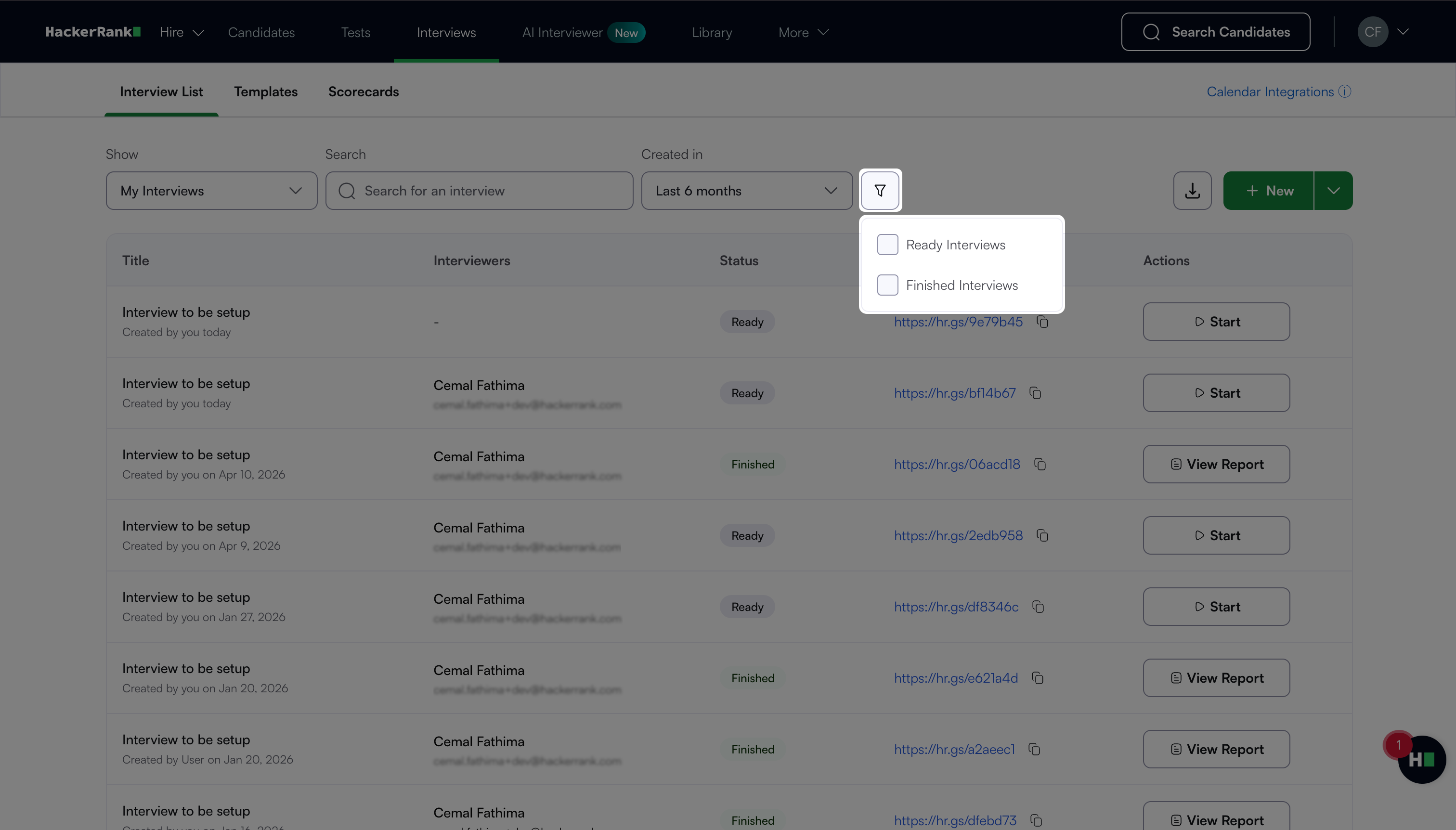This screenshot has width=1456, height=830.
Task: Click the Calendar Integrations info icon
Action: (1345, 91)
